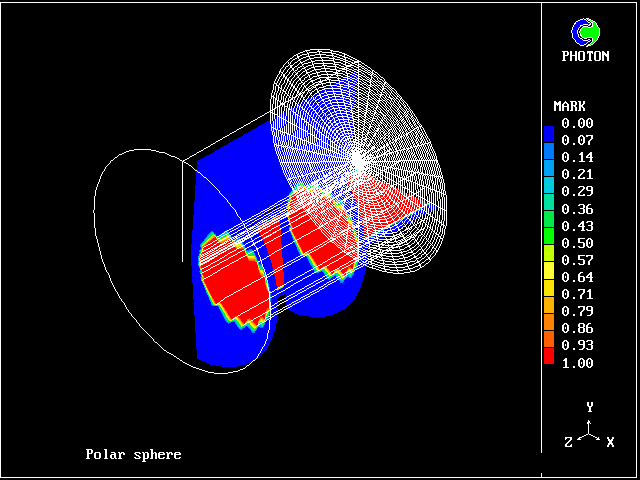Click the PHOTON globe logo icon
The height and width of the screenshot is (480, 640).
(x=586, y=32)
